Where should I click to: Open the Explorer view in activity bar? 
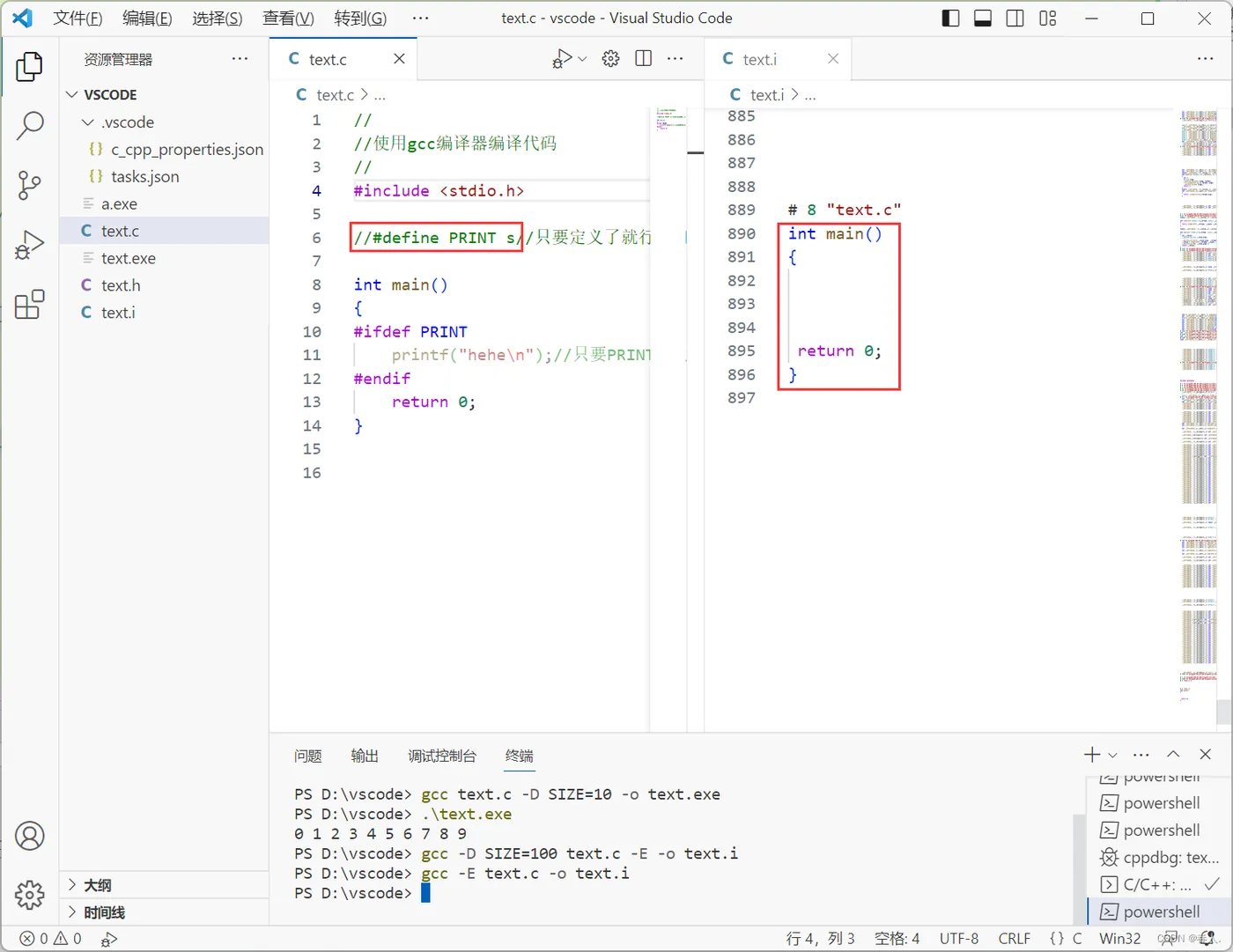click(x=29, y=67)
